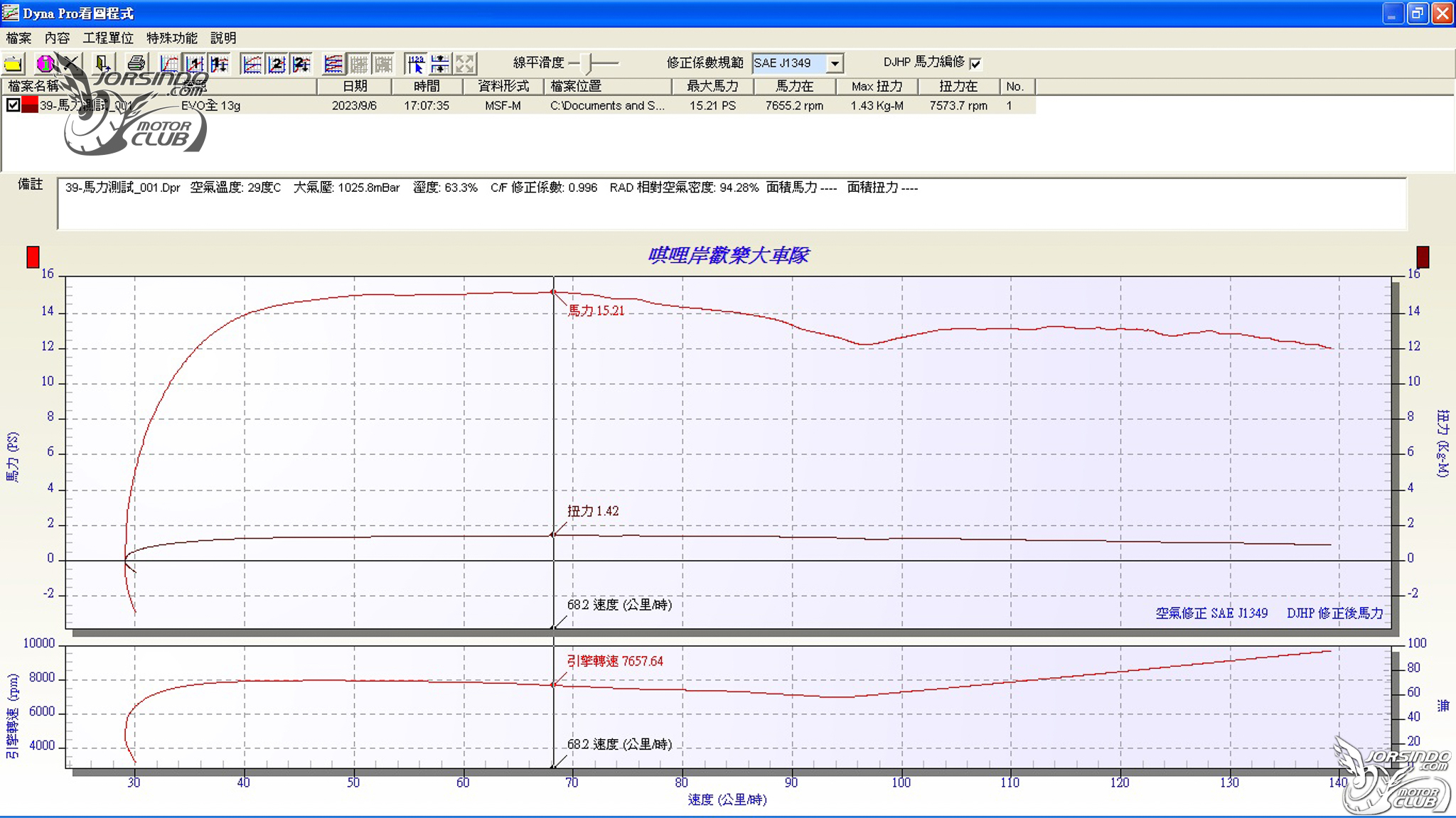Click the exit door icon
The image size is (1456, 818).
tap(102, 64)
